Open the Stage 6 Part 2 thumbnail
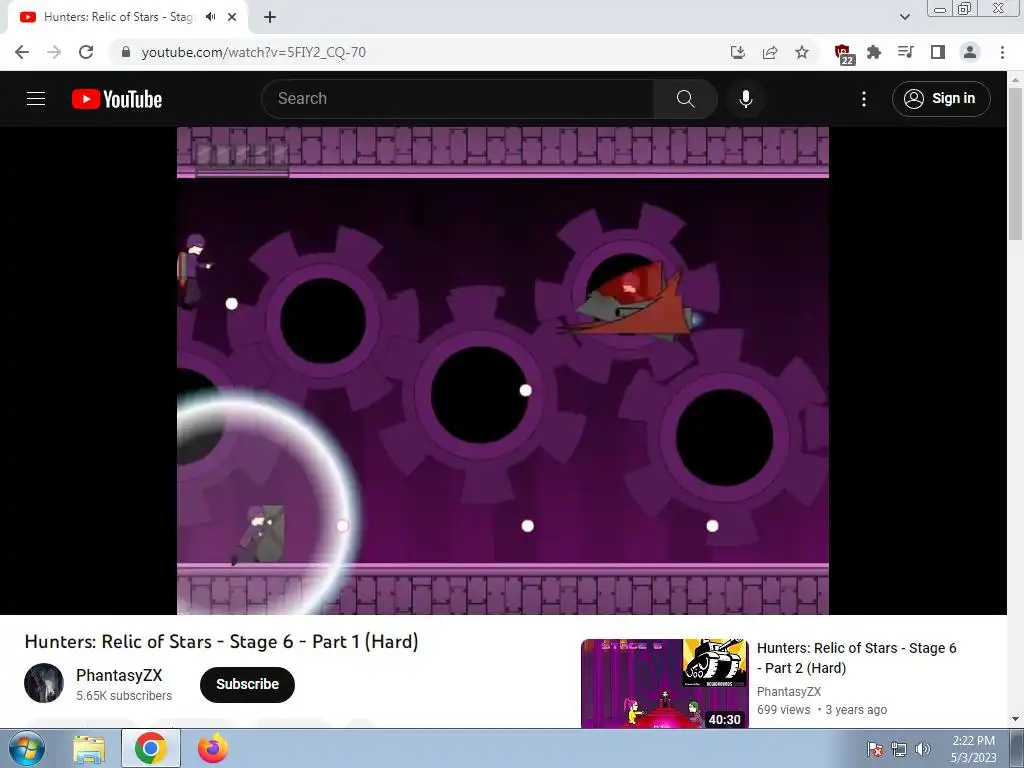This screenshot has width=1024, height=768. coord(664,683)
